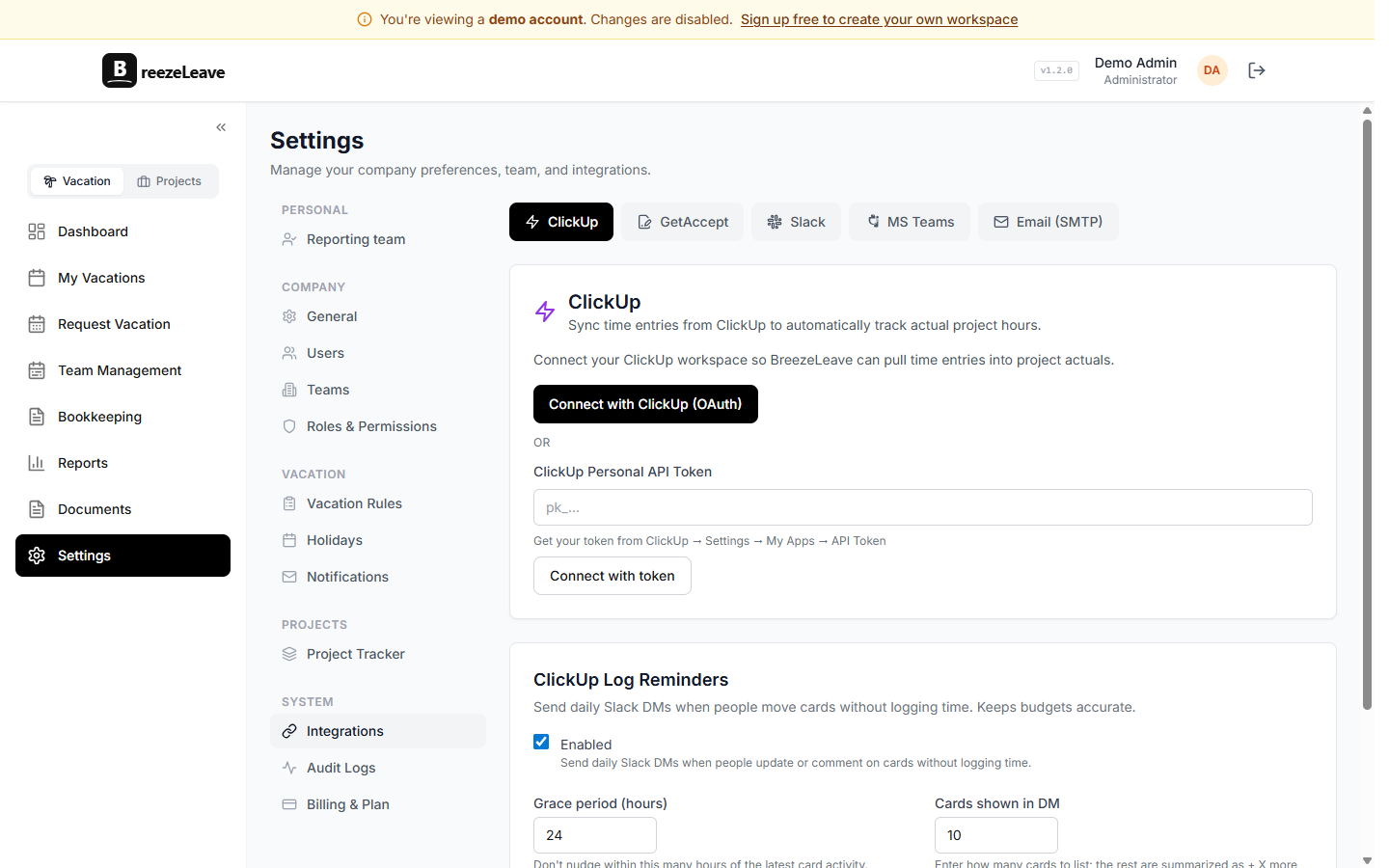Image resolution: width=1389 pixels, height=868 pixels.
Task: Click the Reporting team person icon
Action: pos(289,239)
